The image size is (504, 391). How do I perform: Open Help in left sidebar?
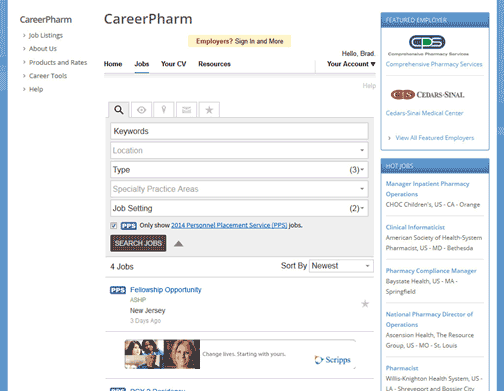click(x=36, y=89)
